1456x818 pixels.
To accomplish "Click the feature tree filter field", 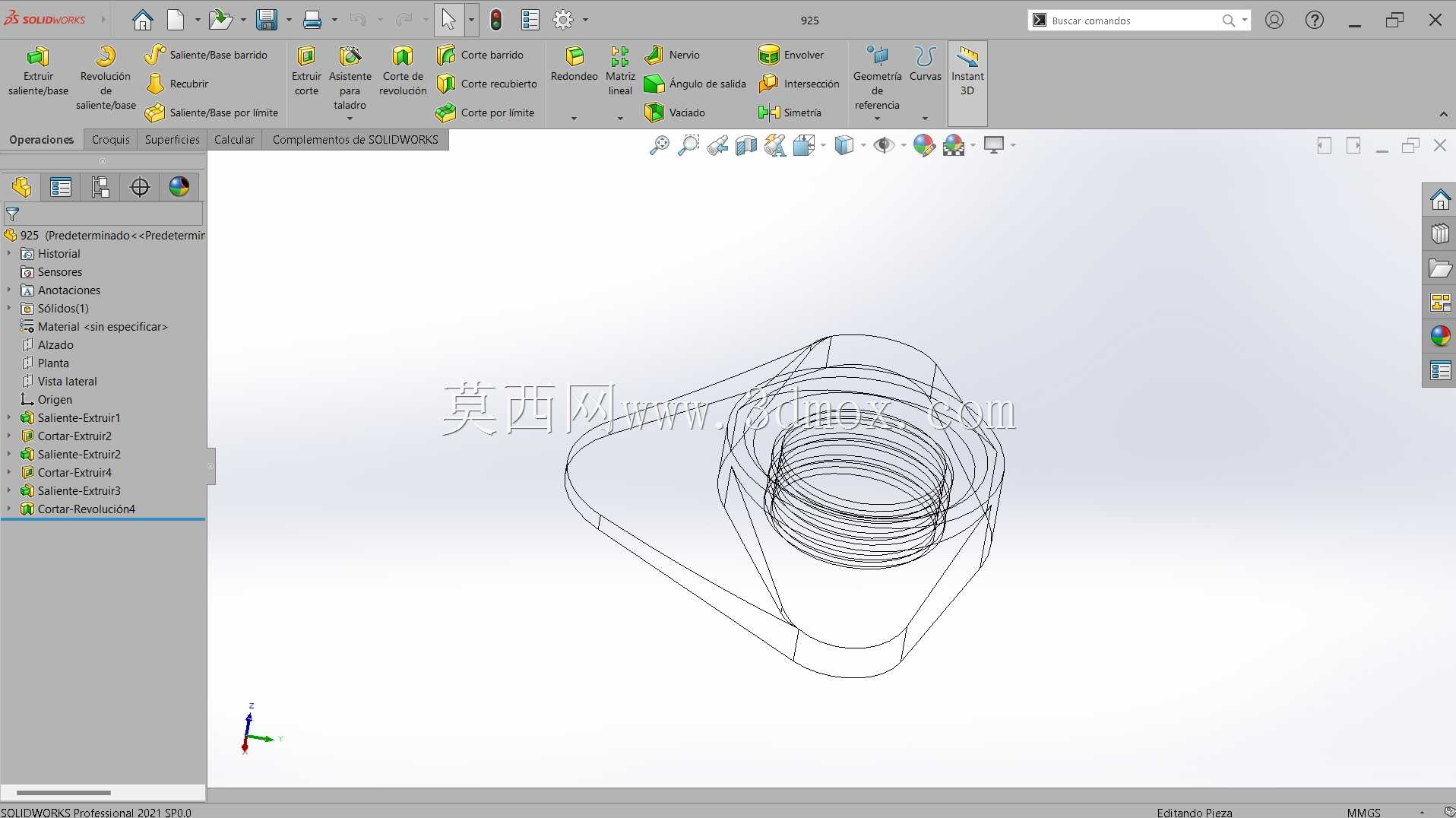I will click(103, 214).
